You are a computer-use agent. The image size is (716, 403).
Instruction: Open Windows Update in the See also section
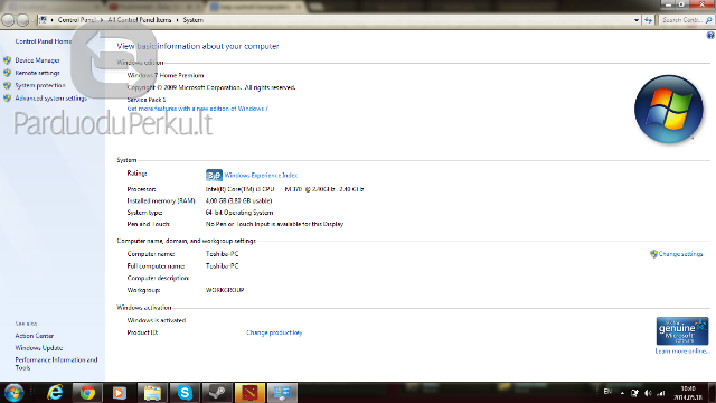click(x=39, y=347)
